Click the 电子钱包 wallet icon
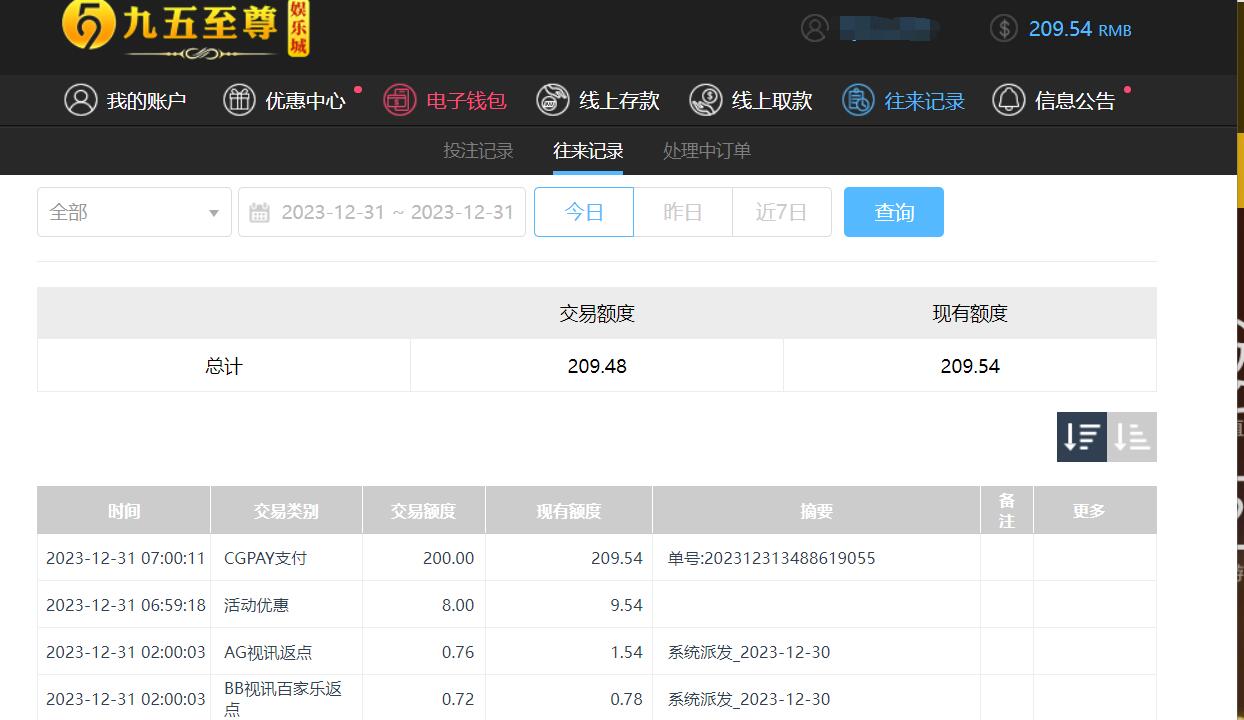Viewport: 1244px width, 720px height. (400, 100)
